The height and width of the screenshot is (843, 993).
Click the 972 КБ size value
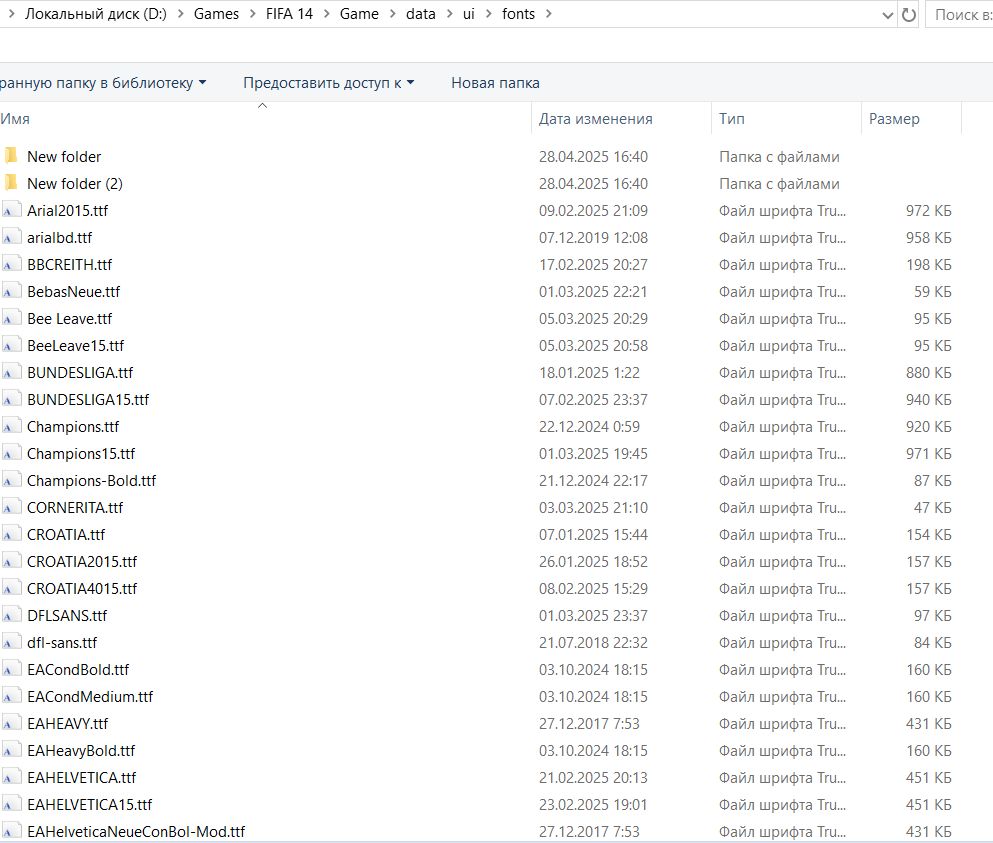[928, 210]
